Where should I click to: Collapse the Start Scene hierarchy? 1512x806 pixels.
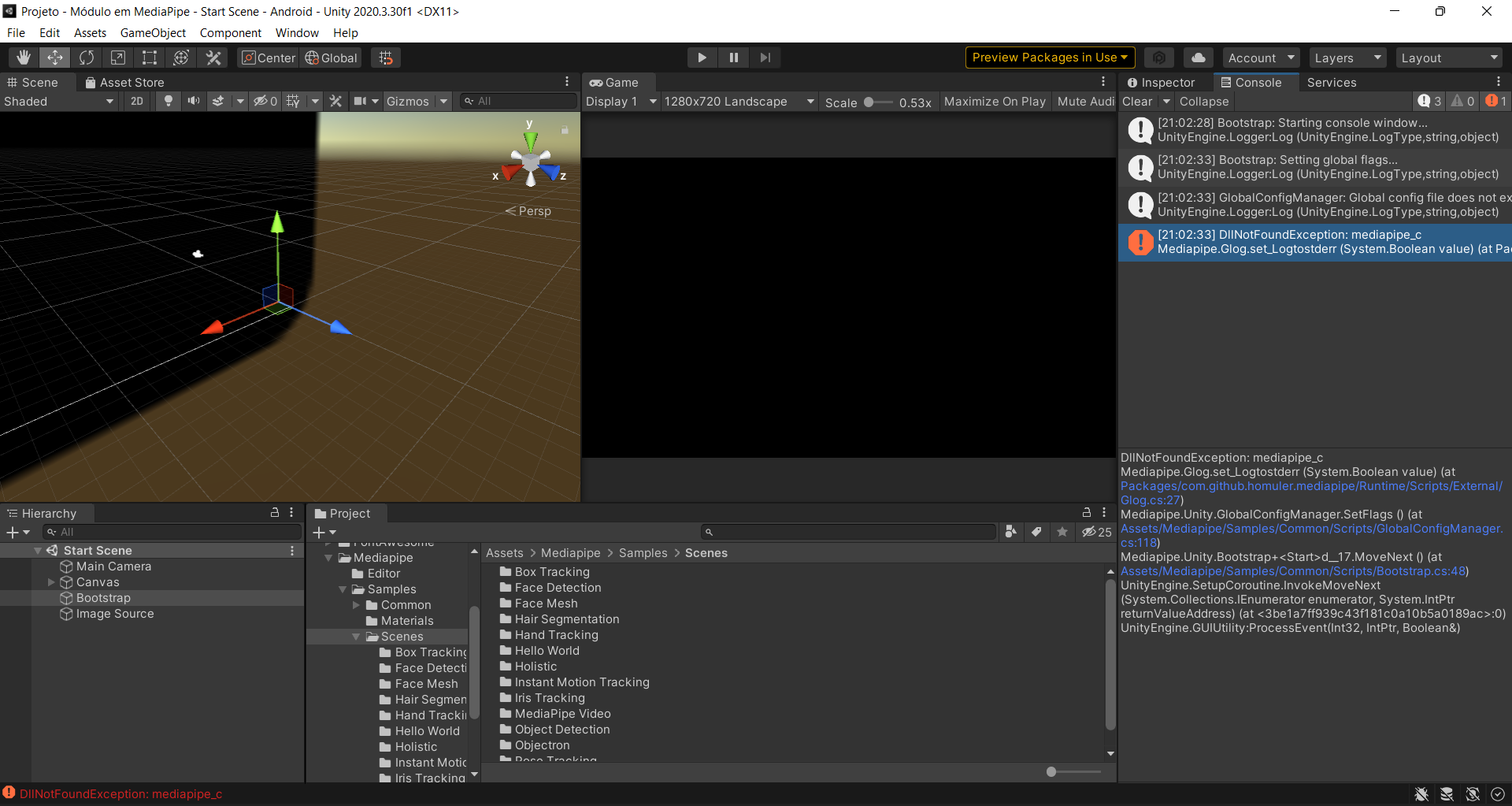coord(38,551)
